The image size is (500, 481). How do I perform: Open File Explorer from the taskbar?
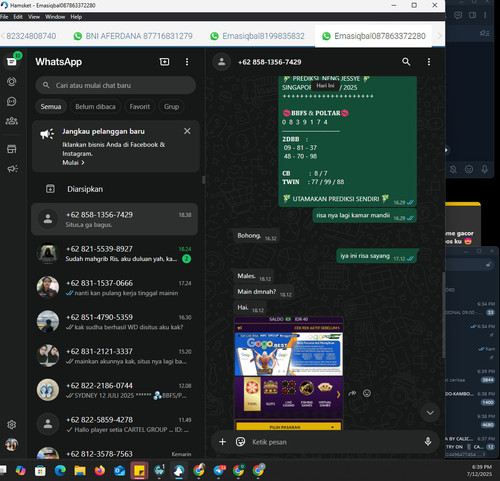click(80, 471)
